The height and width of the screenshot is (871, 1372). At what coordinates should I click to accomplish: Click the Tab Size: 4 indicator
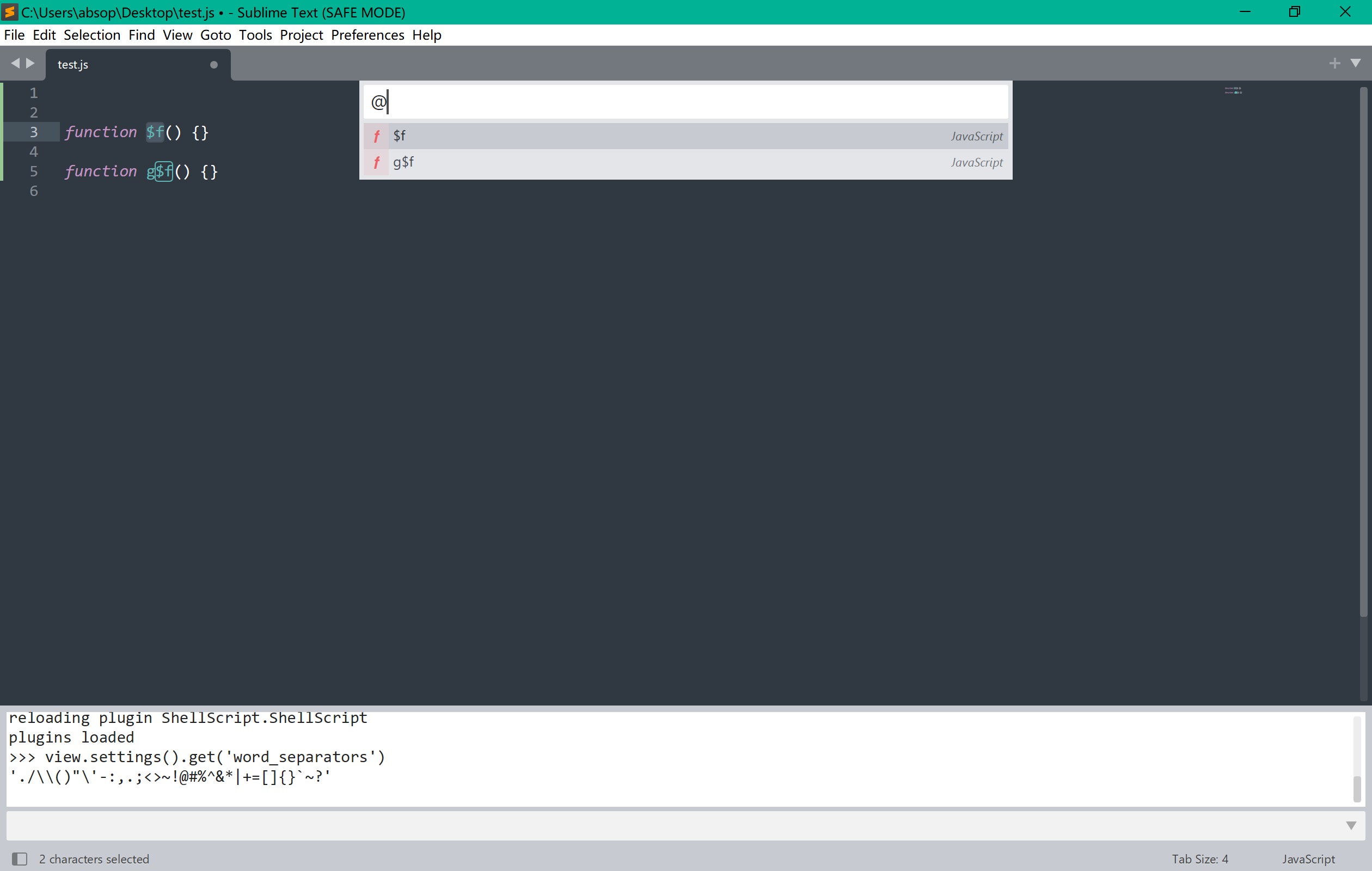pos(1199,858)
